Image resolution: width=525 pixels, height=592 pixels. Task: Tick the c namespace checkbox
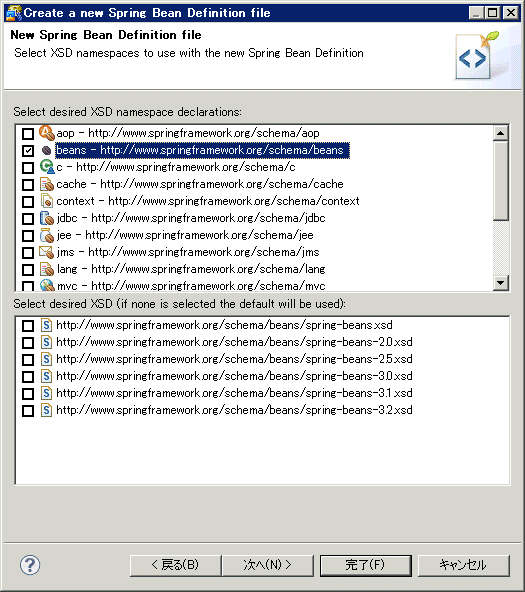pos(28,168)
